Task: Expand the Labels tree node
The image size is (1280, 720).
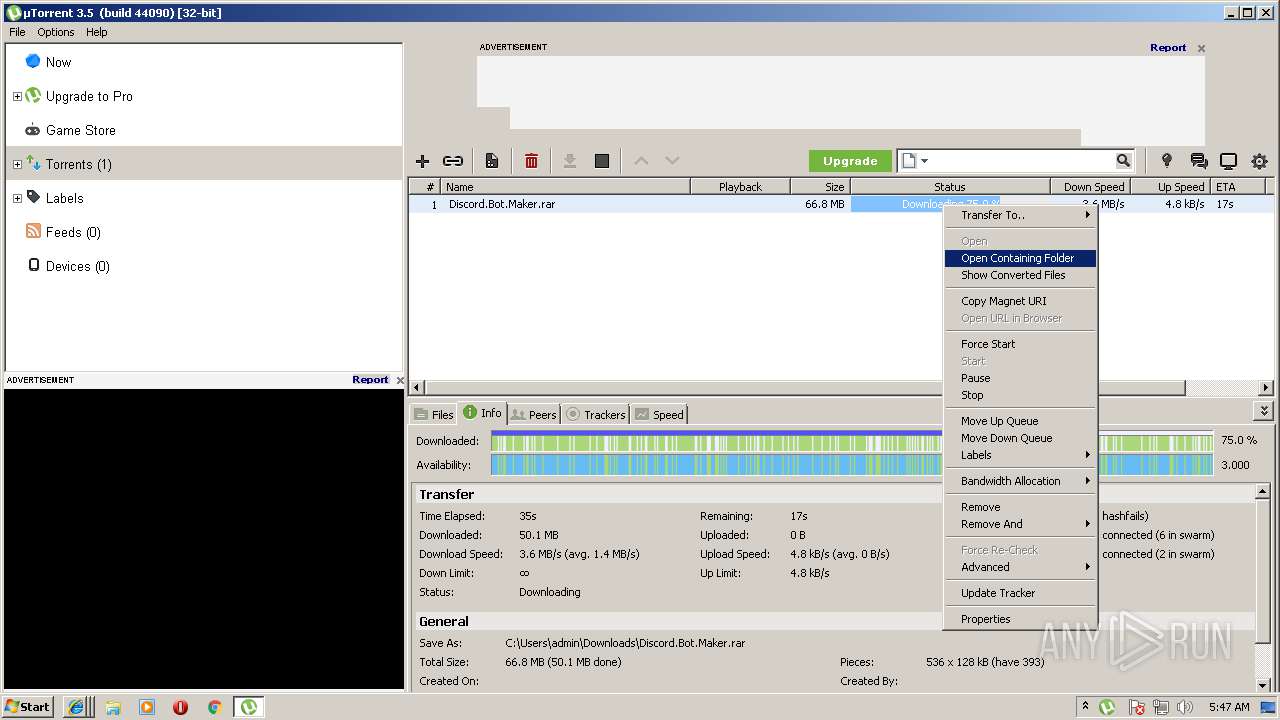Action: [17, 198]
